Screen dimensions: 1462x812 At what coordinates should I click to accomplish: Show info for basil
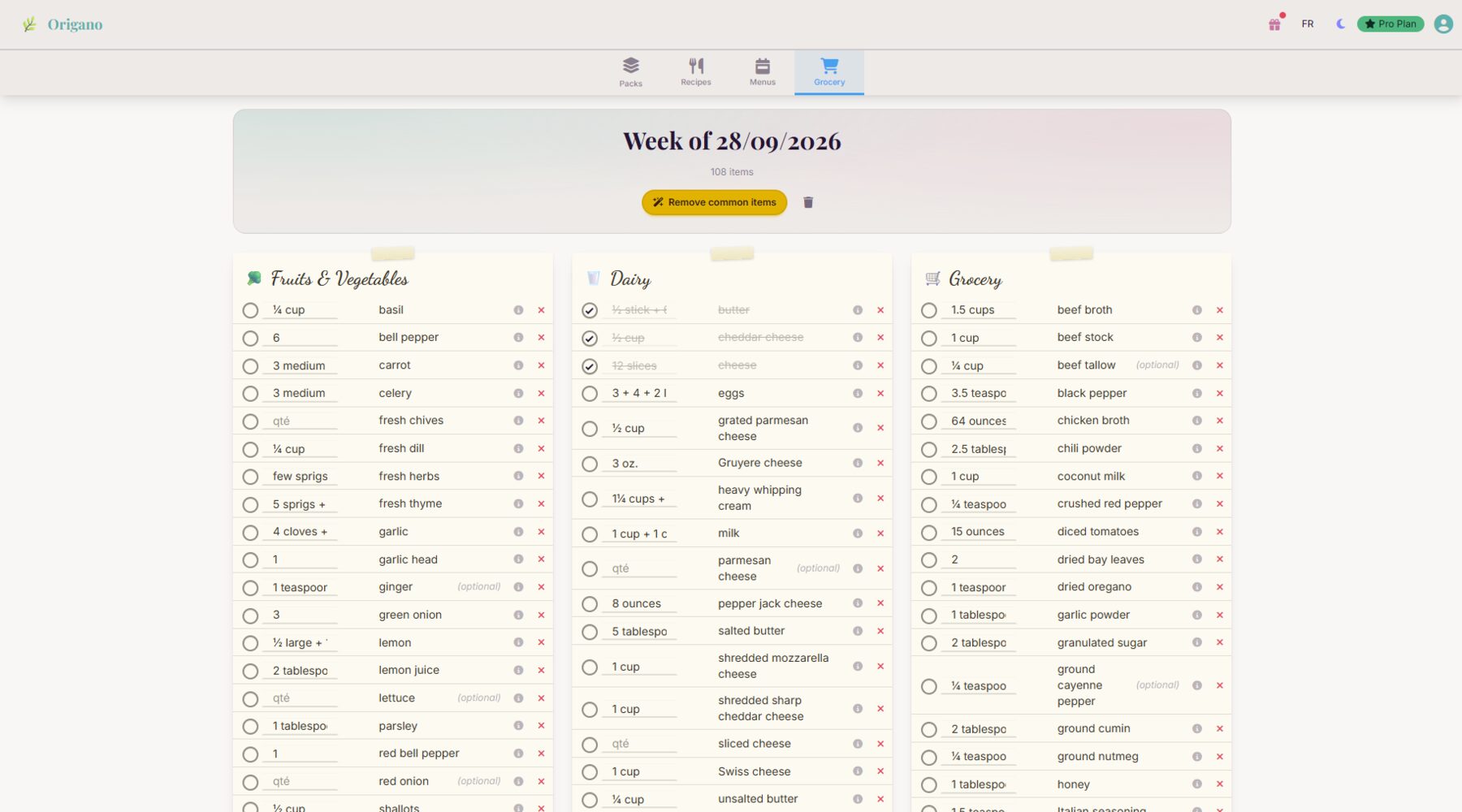(518, 310)
